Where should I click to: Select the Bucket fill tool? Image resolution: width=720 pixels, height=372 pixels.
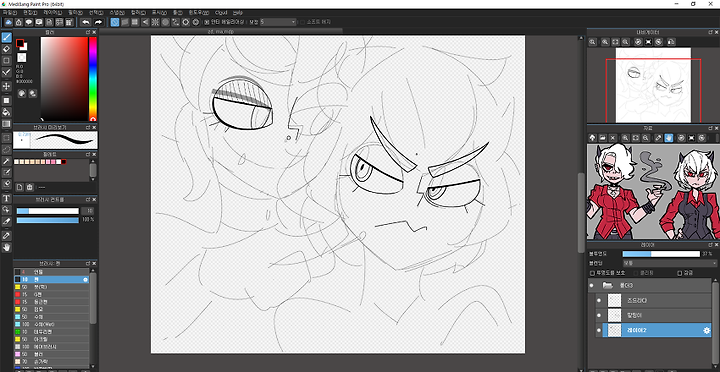click(6, 112)
